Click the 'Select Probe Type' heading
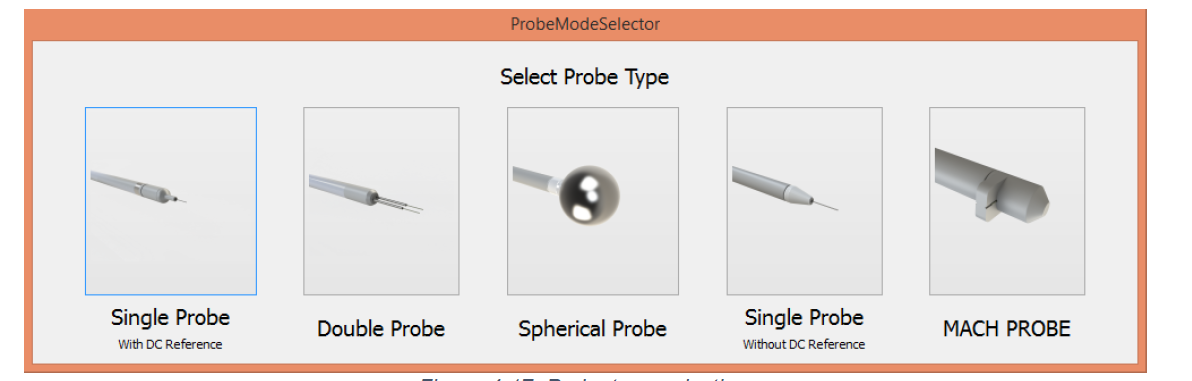Image resolution: width=1192 pixels, height=381 pixels. click(585, 77)
